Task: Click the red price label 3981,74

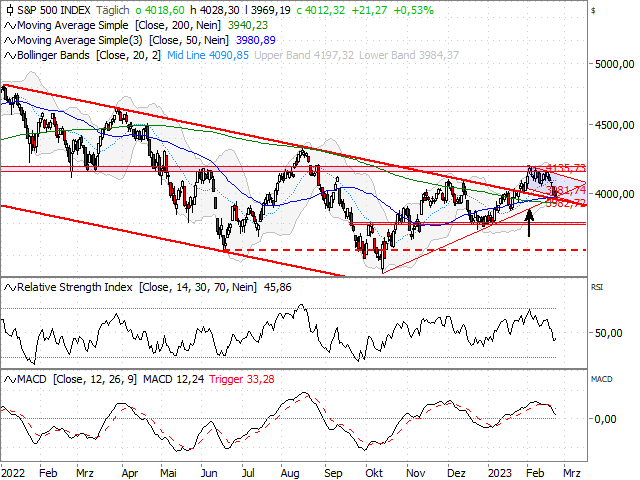Action: [566, 190]
